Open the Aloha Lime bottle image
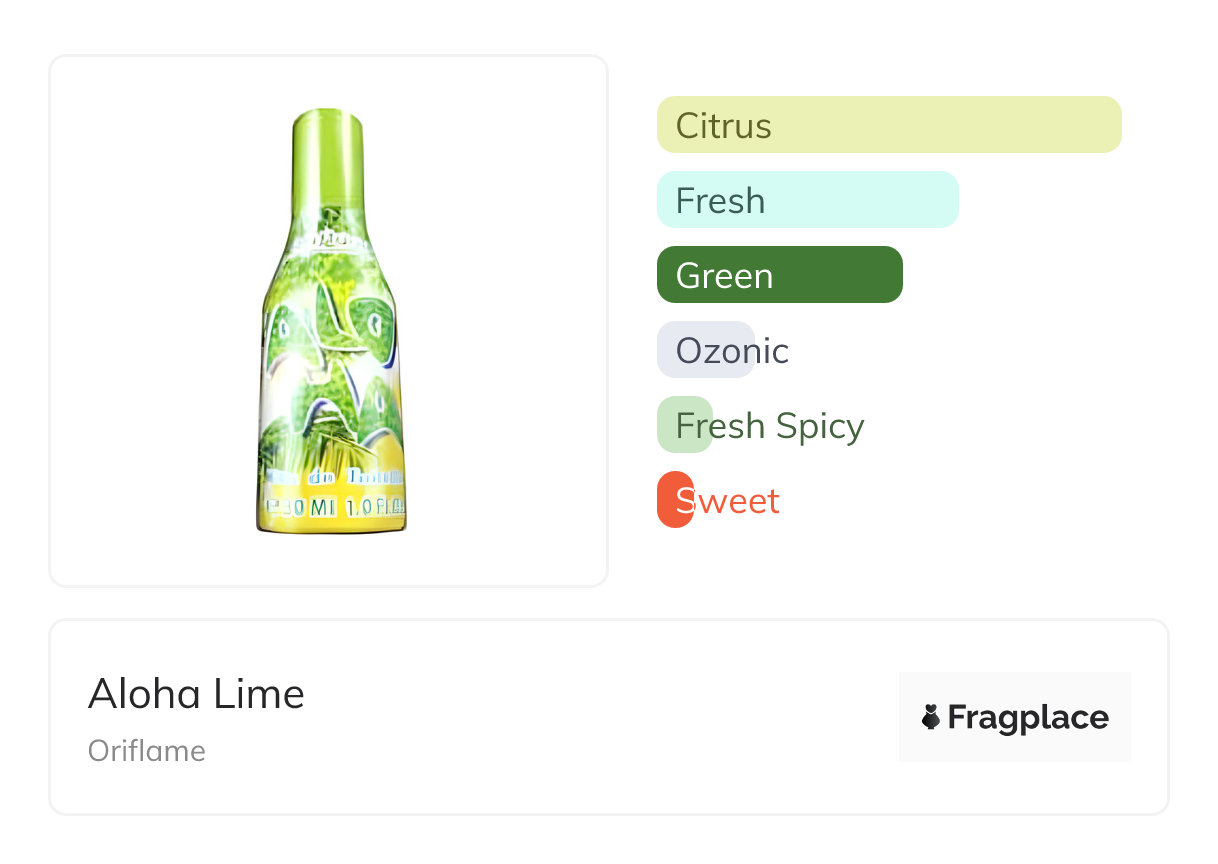The width and height of the screenshot is (1218, 864). (x=331, y=320)
